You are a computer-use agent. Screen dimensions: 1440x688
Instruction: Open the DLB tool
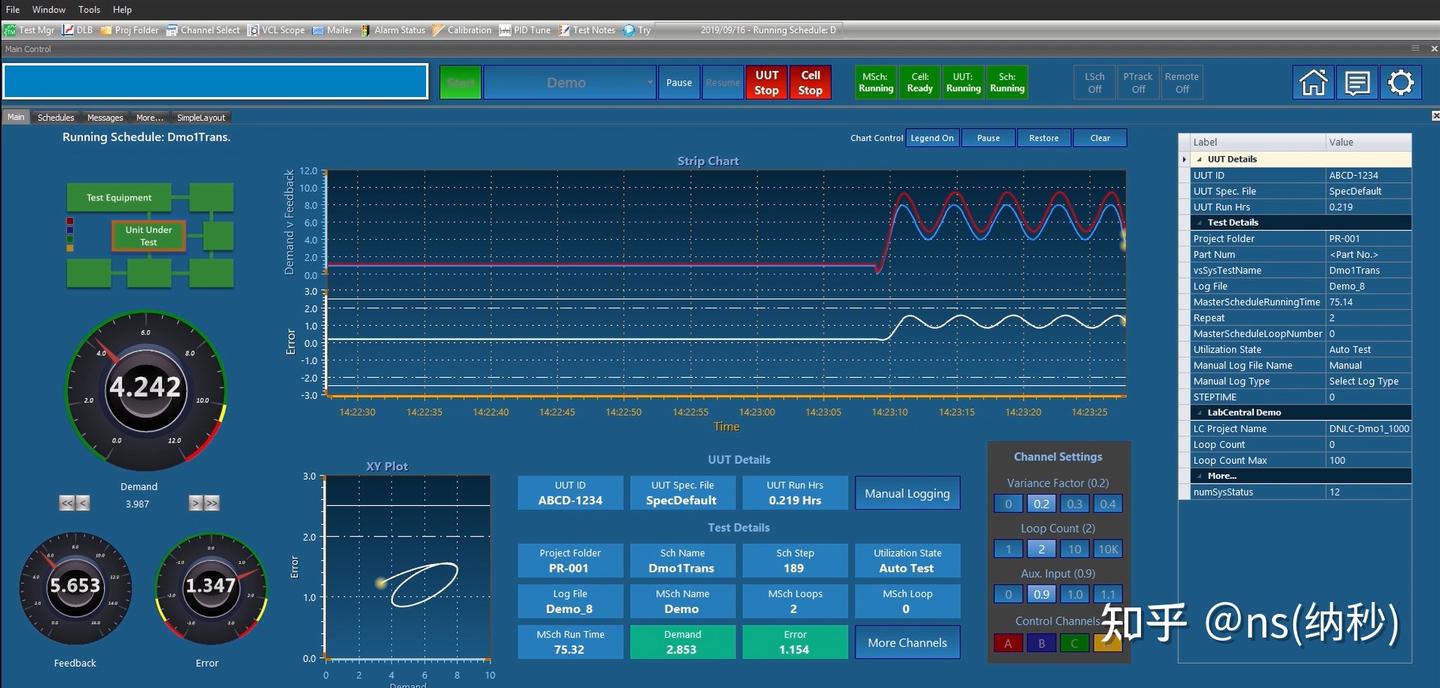77,29
